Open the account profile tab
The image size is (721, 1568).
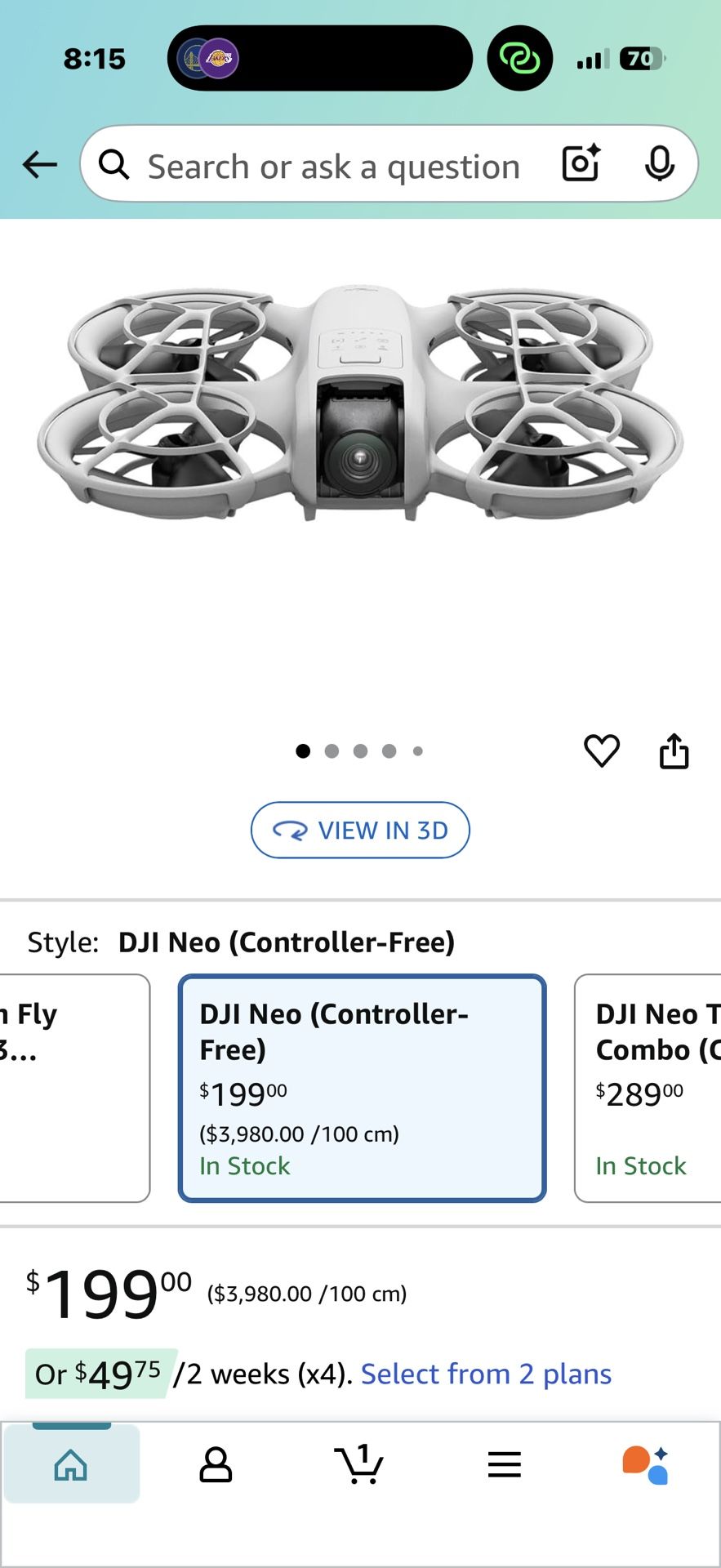point(216,1464)
